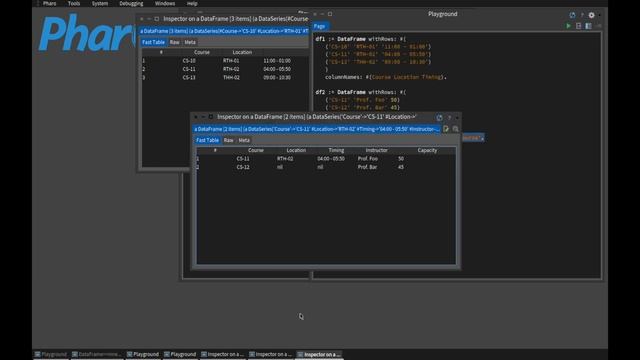Open the Debugging menu

[x=131, y=3]
